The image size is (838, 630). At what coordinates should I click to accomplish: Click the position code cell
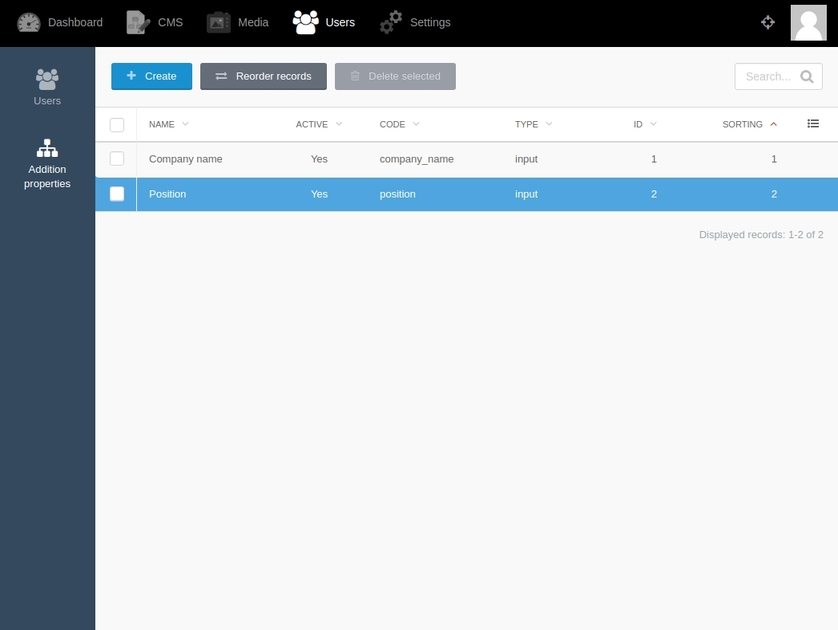pyautogui.click(x=397, y=195)
